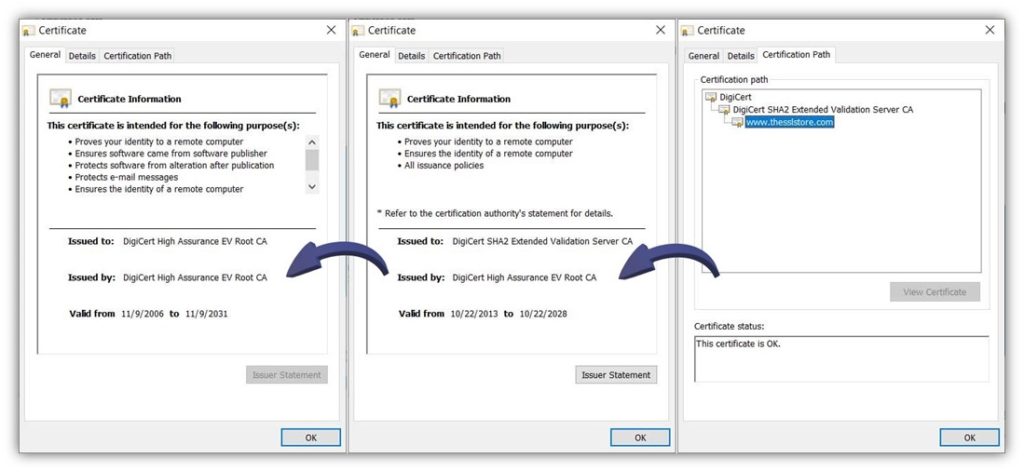The height and width of the screenshot is (472, 1024).
Task: Close the right Certificate window
Action: (x=990, y=30)
